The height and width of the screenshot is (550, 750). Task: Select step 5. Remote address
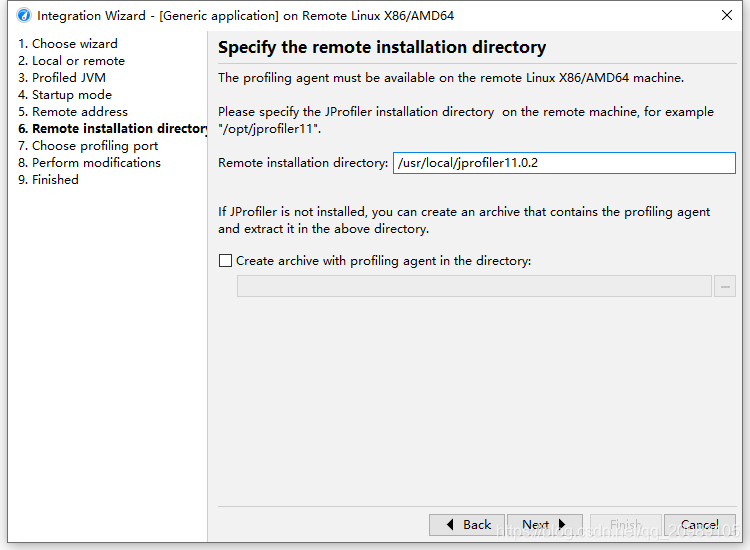(x=73, y=111)
